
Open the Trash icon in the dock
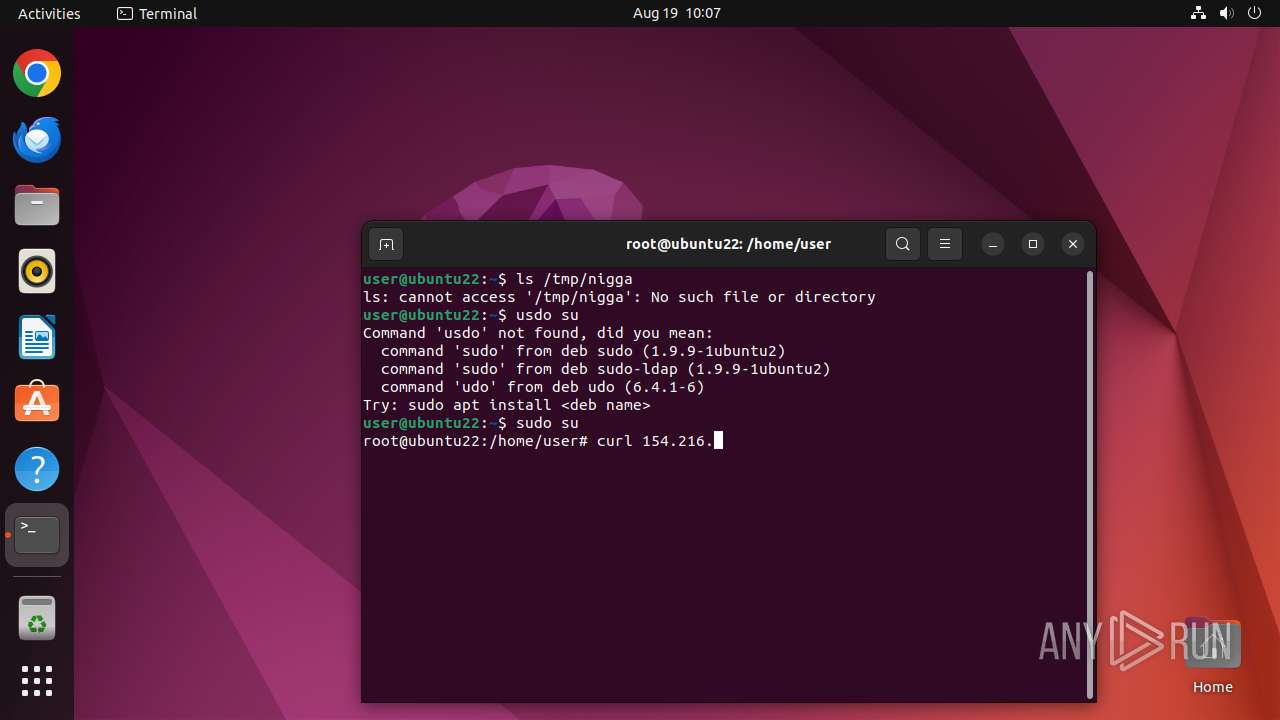click(37, 618)
